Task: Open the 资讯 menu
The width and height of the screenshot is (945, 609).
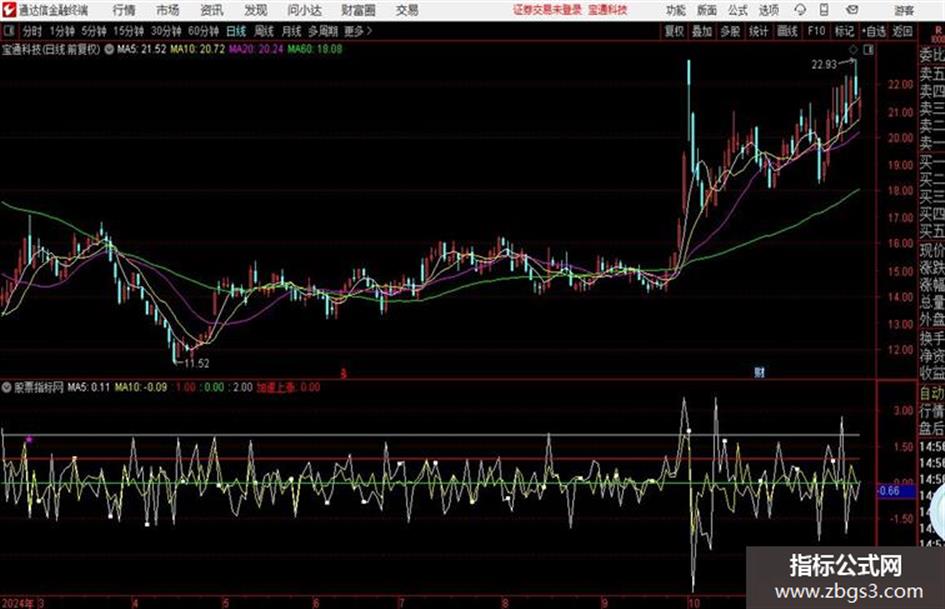Action: [212, 10]
